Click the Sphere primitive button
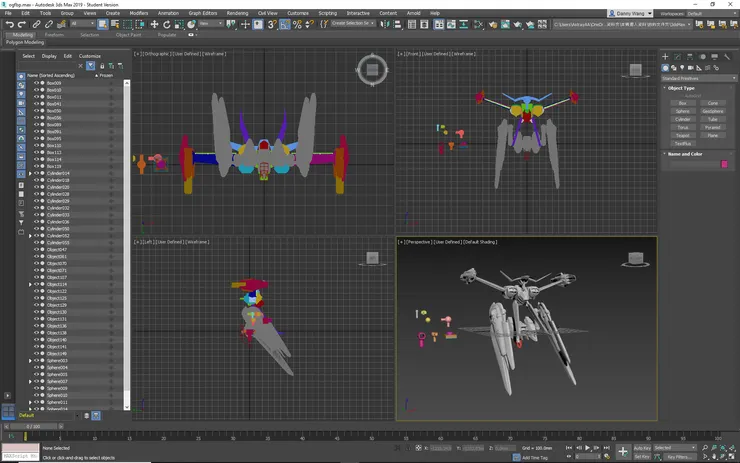The width and height of the screenshot is (740, 463). point(683,111)
